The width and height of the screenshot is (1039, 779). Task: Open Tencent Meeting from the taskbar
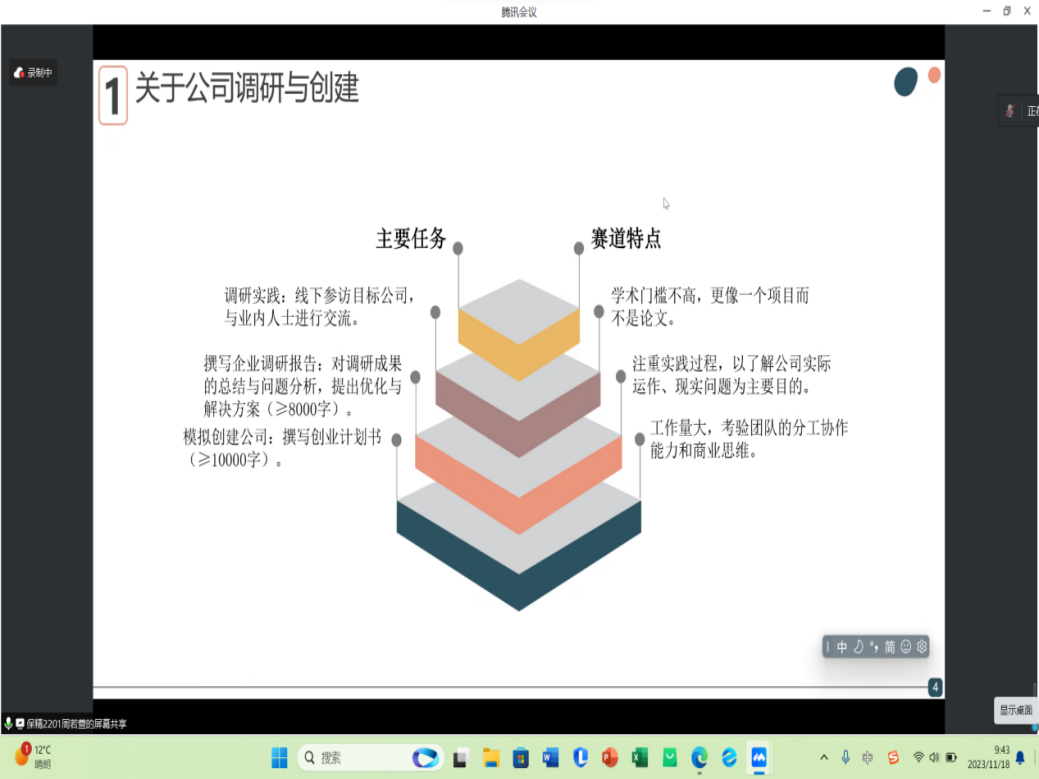tap(759, 757)
